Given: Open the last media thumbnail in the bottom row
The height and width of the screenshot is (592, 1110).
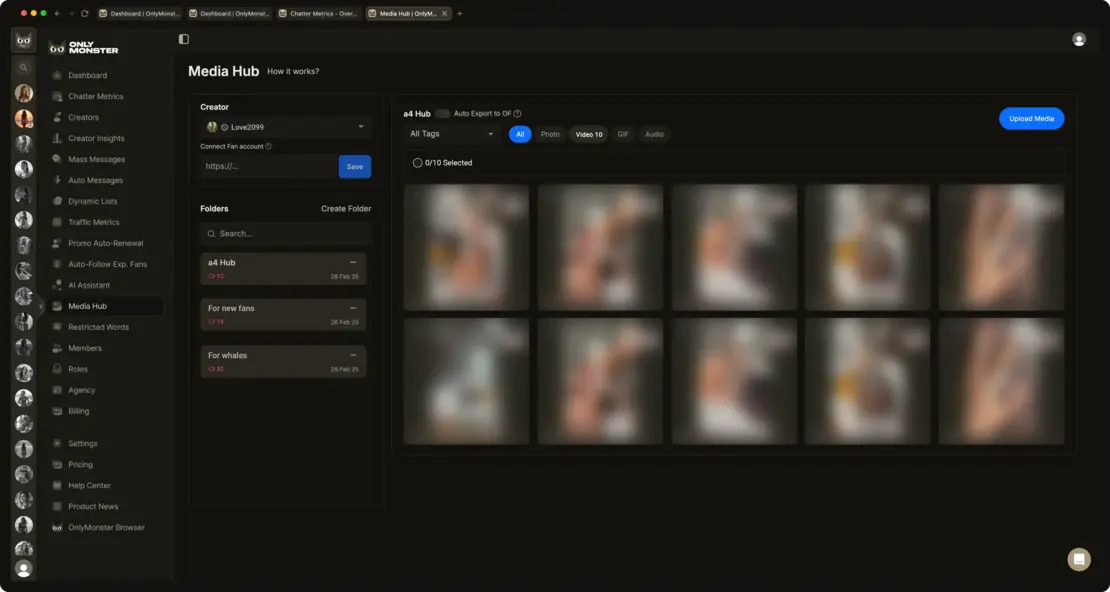Looking at the screenshot, I should [x=1002, y=382].
